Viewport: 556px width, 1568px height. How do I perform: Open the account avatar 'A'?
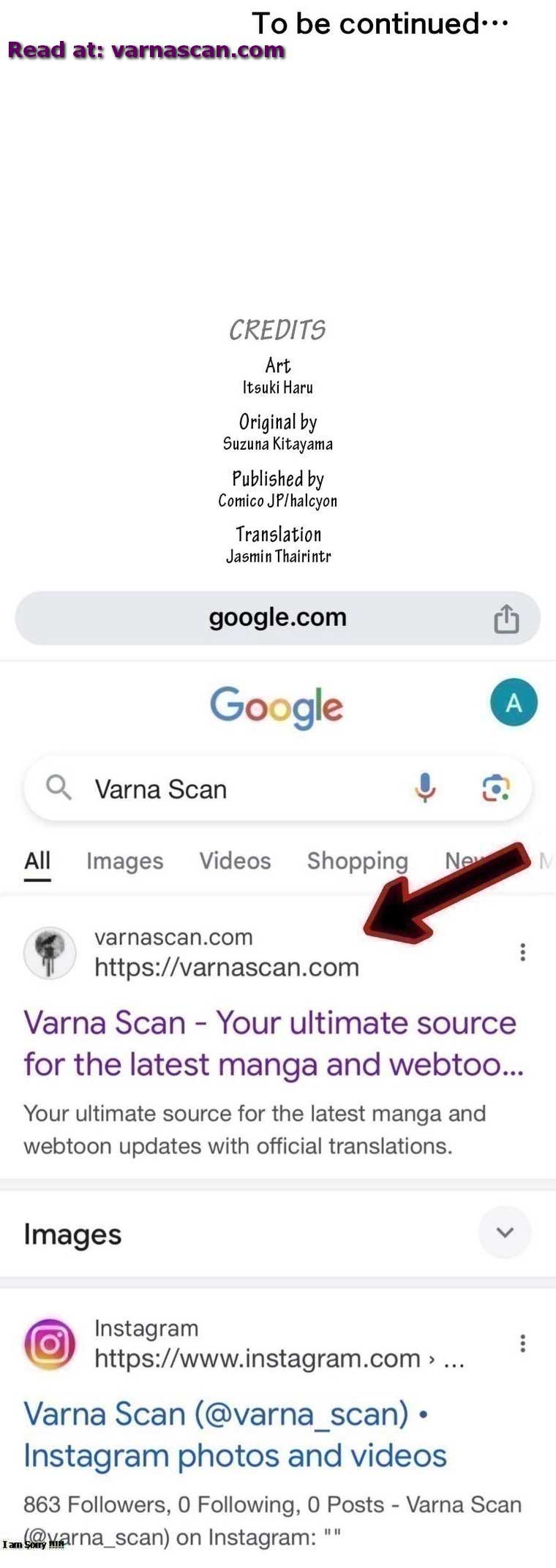514,703
